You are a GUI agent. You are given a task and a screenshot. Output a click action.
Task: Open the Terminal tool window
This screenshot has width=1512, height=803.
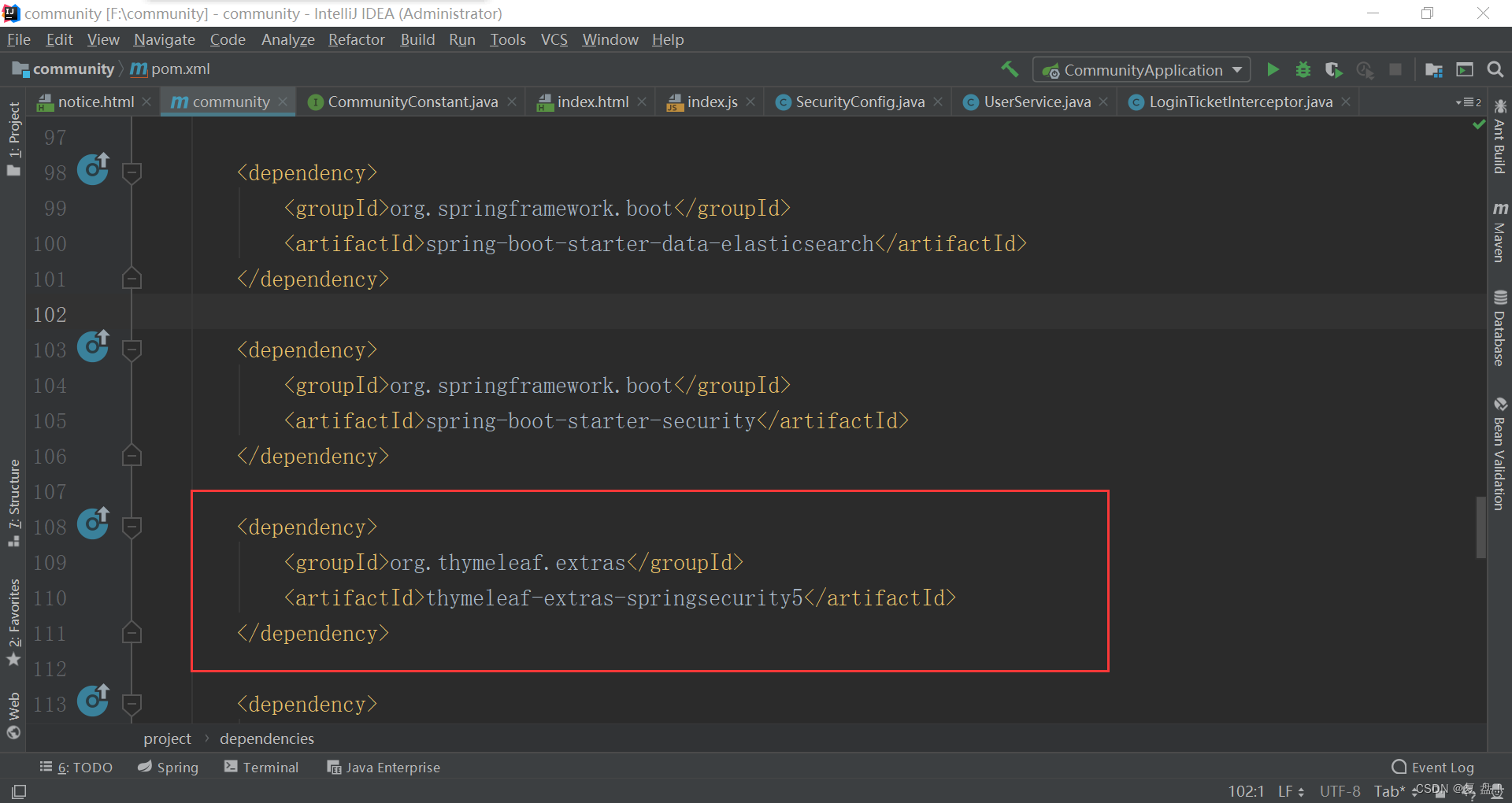tap(261, 767)
